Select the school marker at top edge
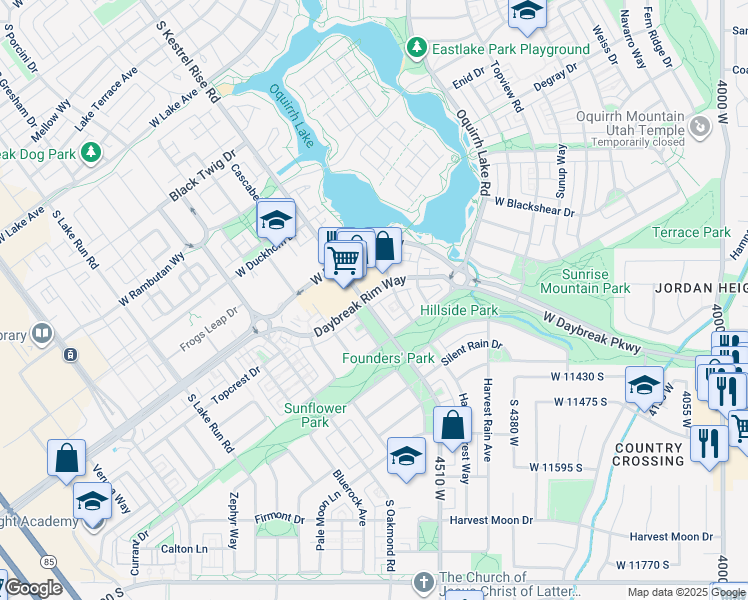Image resolution: width=748 pixels, height=600 pixels. (527, 14)
